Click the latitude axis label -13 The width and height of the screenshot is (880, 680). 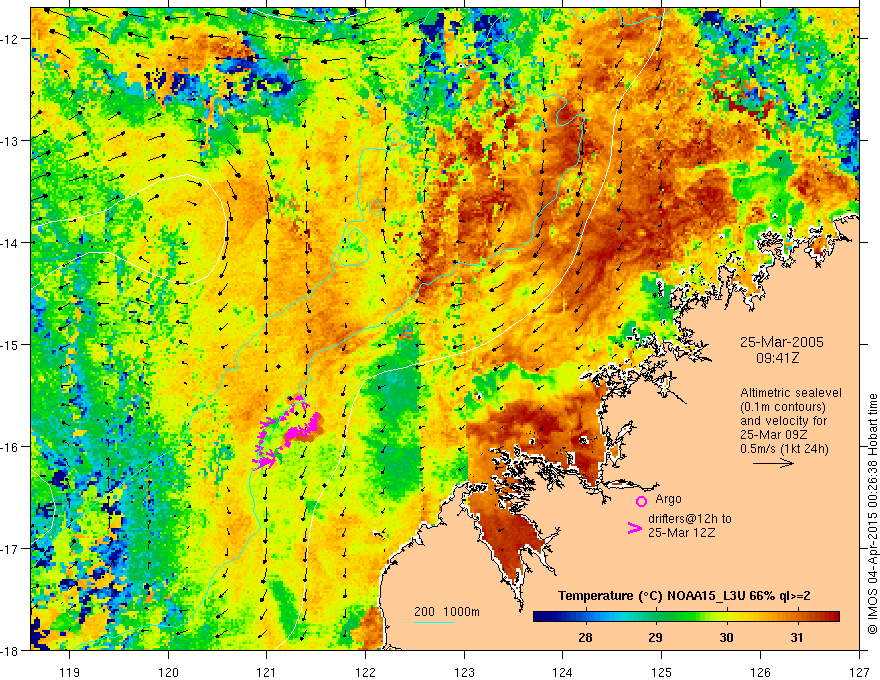pos(10,141)
